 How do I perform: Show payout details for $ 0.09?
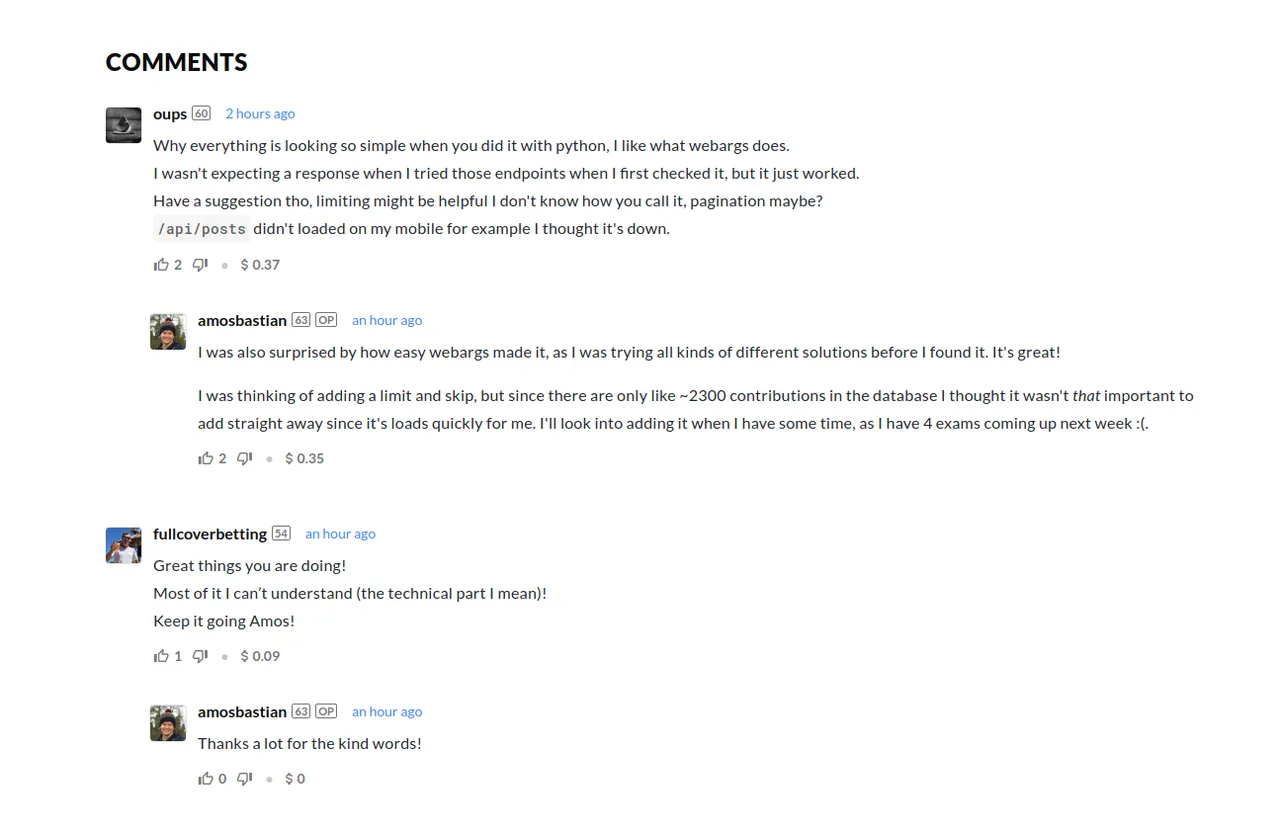pyautogui.click(x=260, y=656)
